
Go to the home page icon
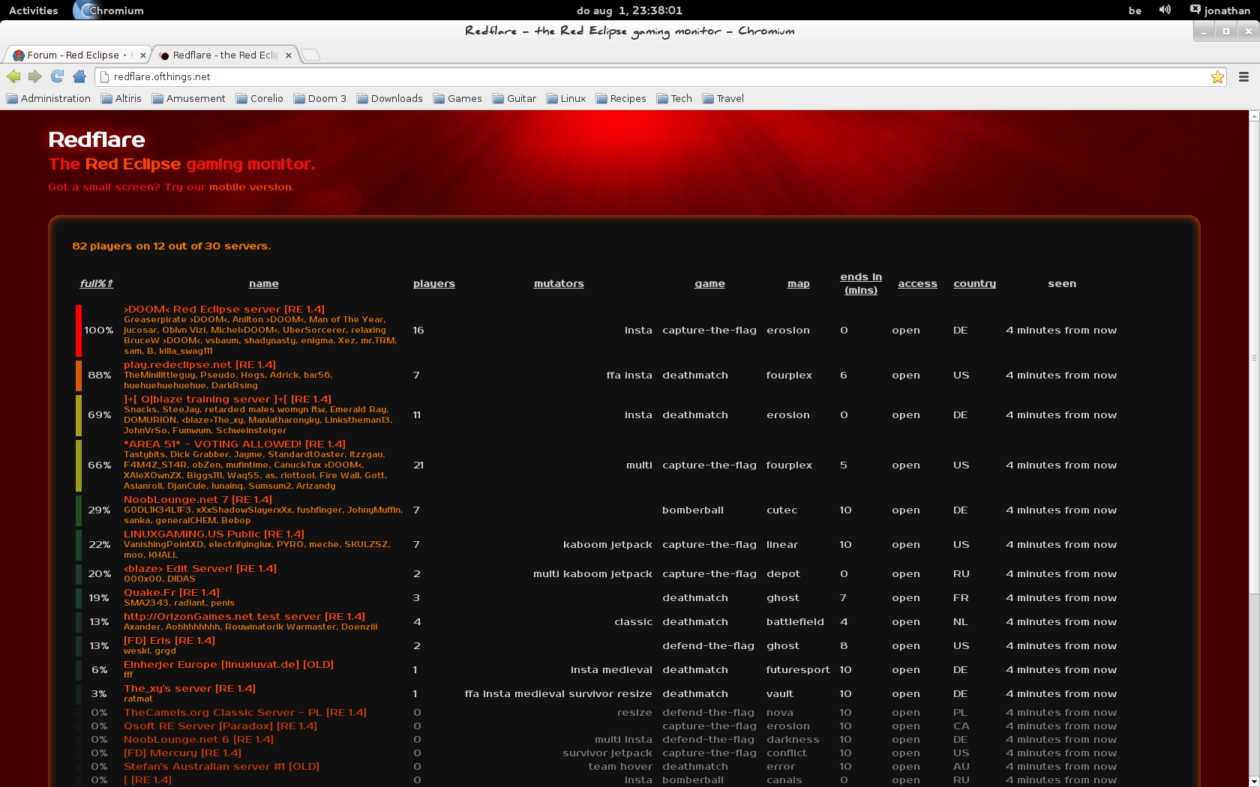(x=79, y=77)
